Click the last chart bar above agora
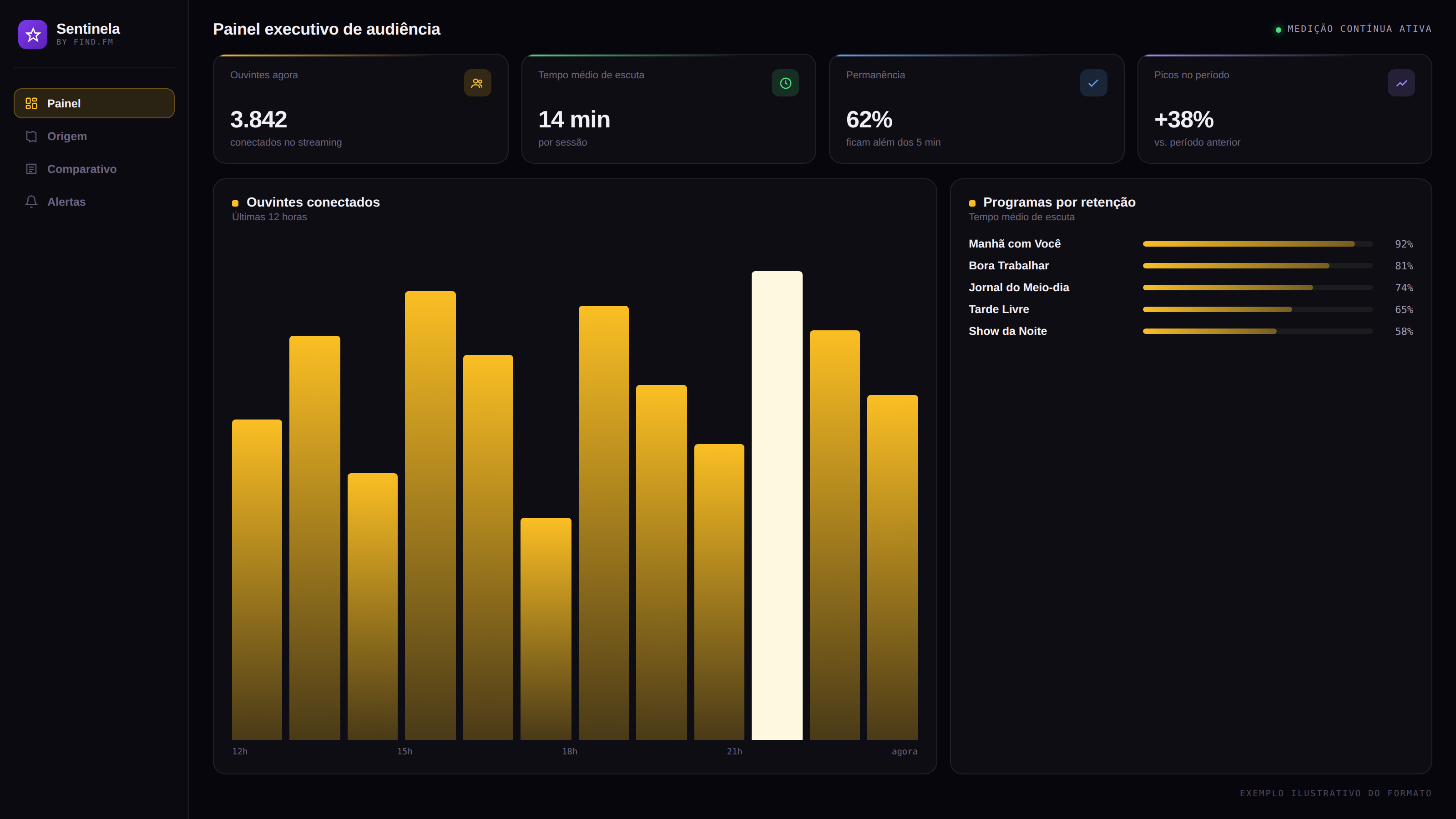 pyautogui.click(x=892, y=567)
